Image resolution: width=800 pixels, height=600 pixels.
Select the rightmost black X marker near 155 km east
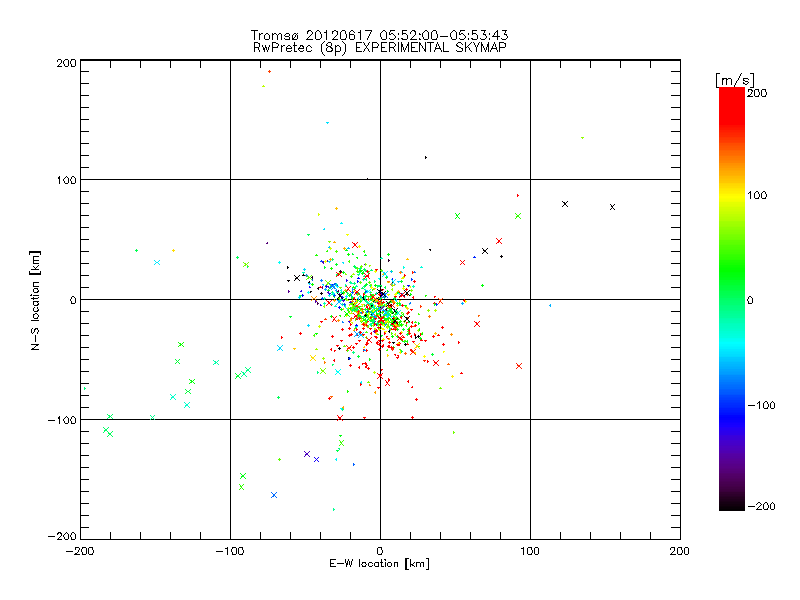pos(612,207)
